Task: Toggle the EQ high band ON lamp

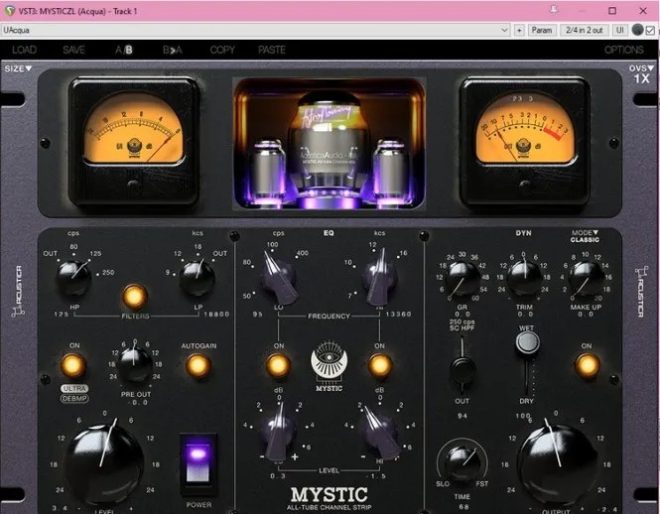Action: pos(380,365)
